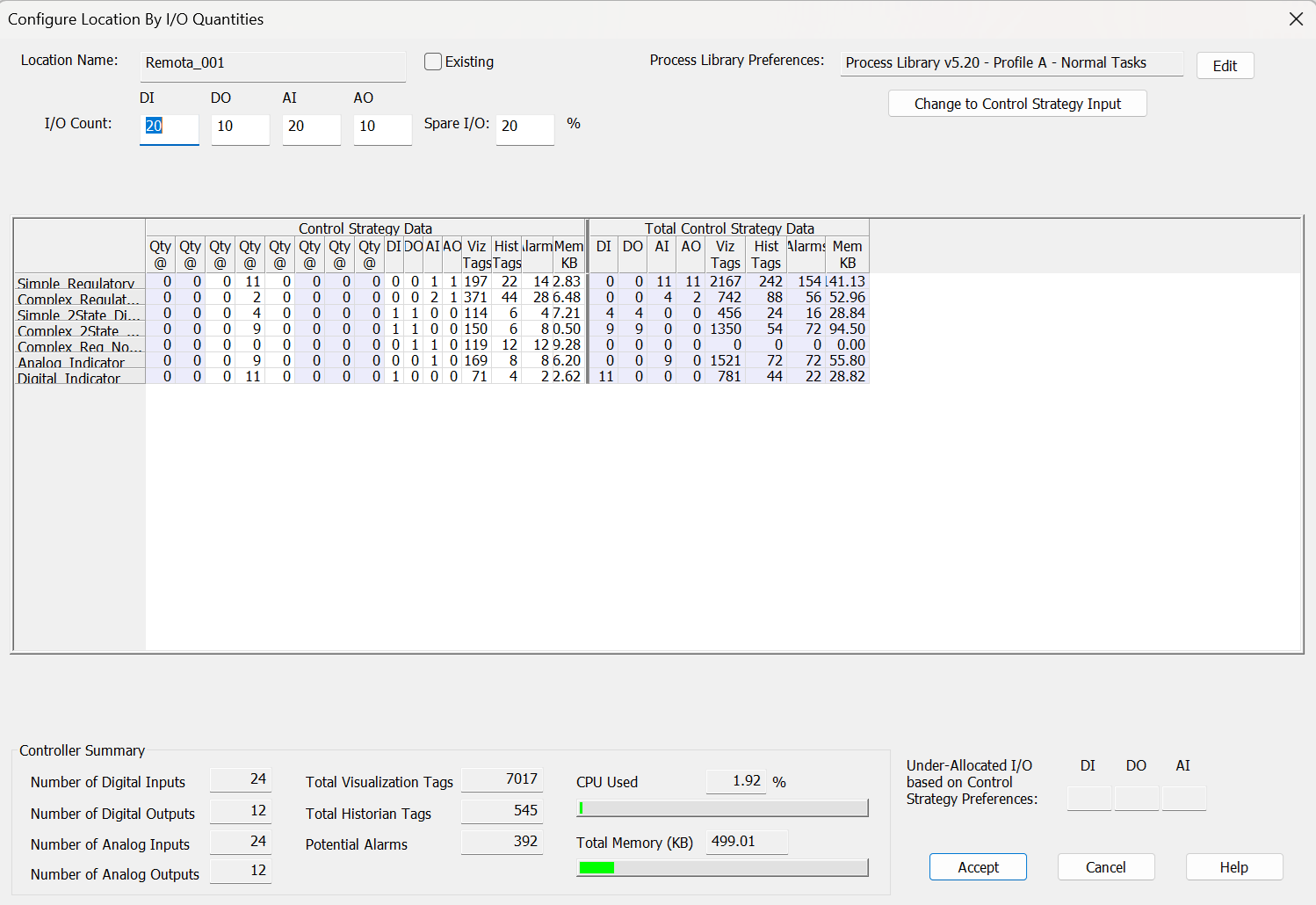Click the total Viz Tags cell 1350
This screenshot has height=905, width=1316.
[726, 329]
